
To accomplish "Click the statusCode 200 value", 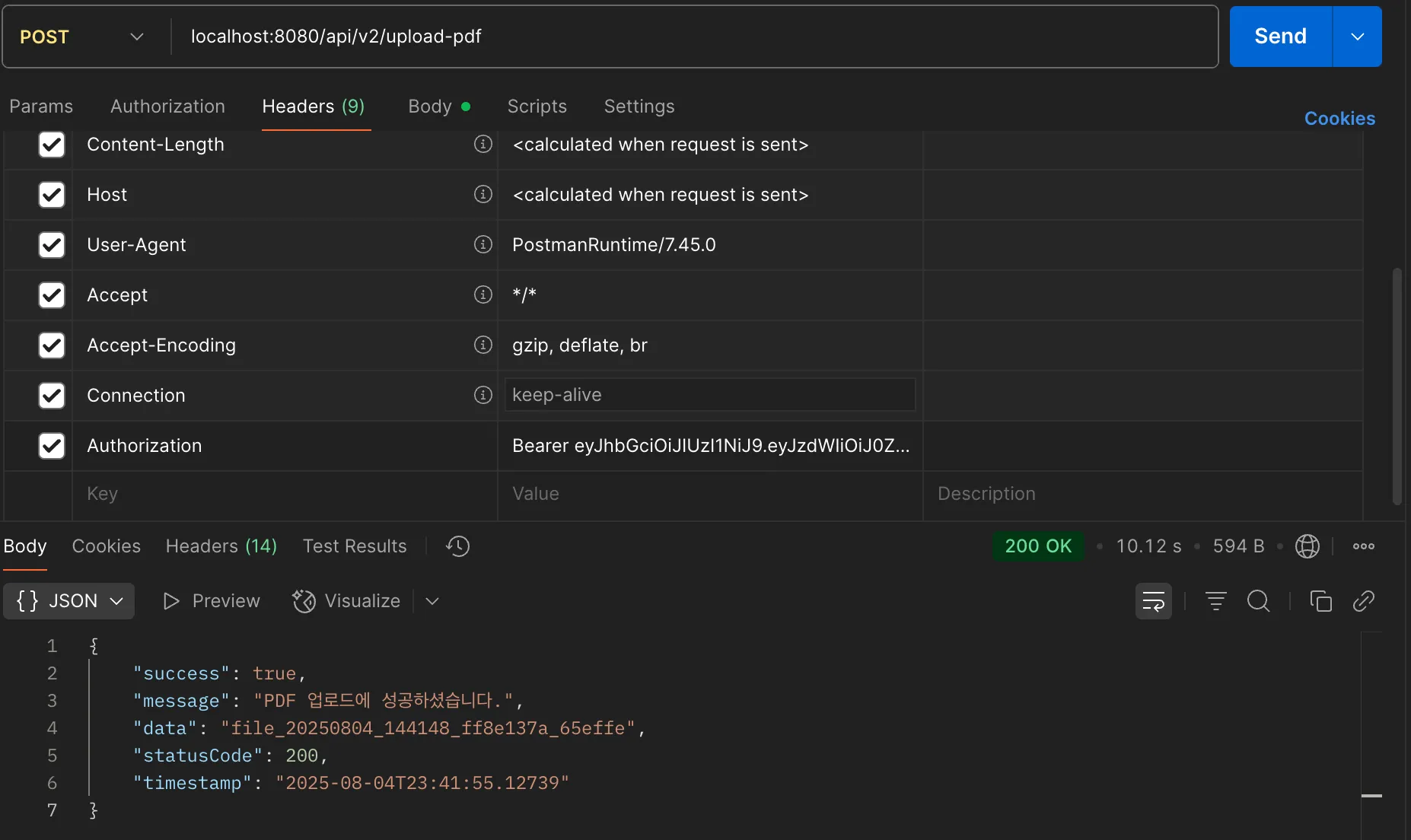I will tap(301, 756).
